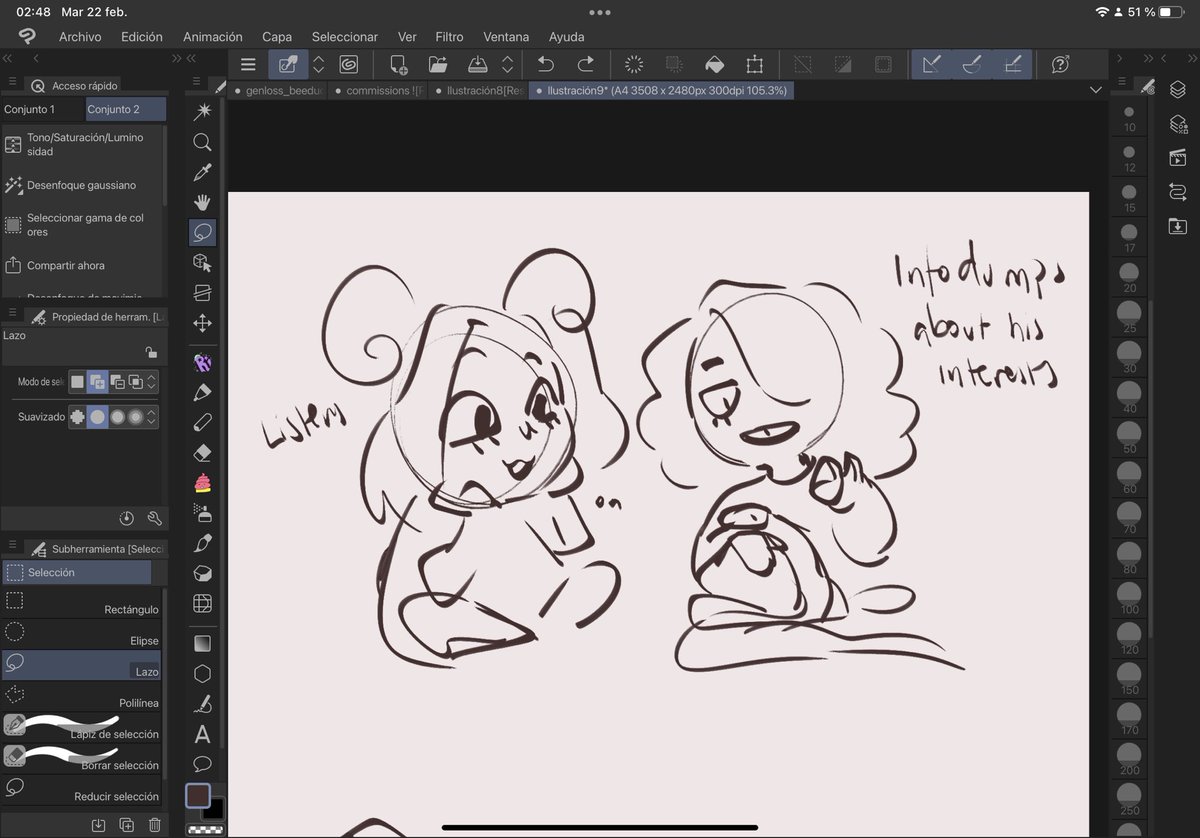Select the Pen nib tool
This screenshot has height=838, width=1200.
point(203,392)
